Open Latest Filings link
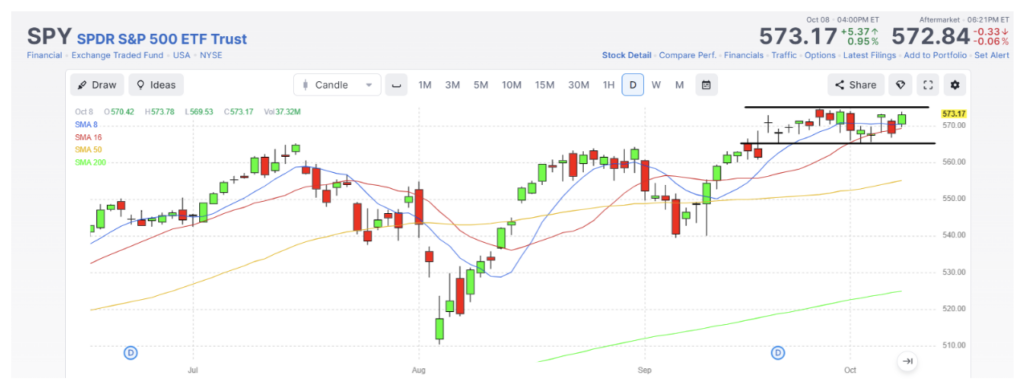 point(869,56)
